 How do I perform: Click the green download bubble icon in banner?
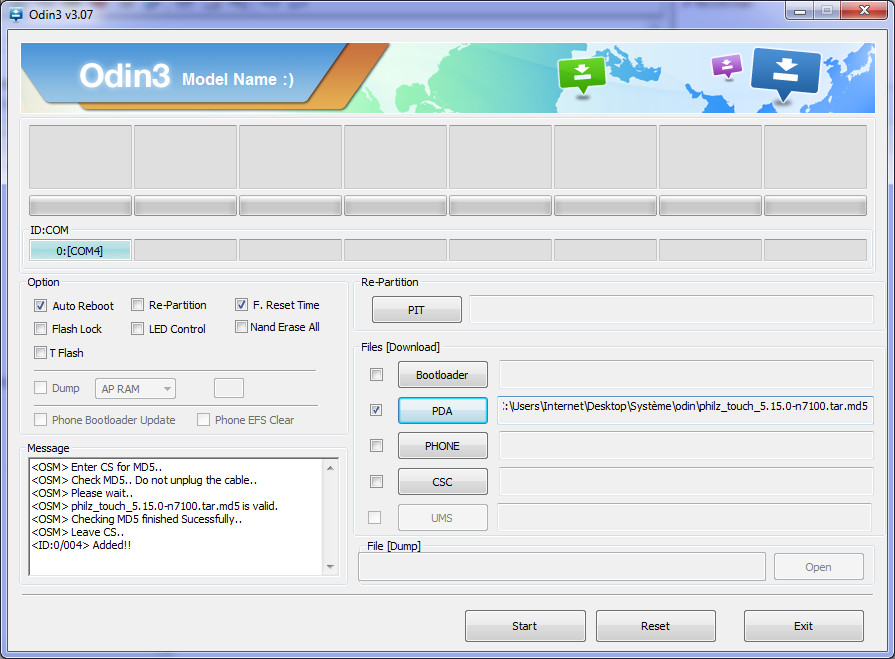tap(582, 76)
